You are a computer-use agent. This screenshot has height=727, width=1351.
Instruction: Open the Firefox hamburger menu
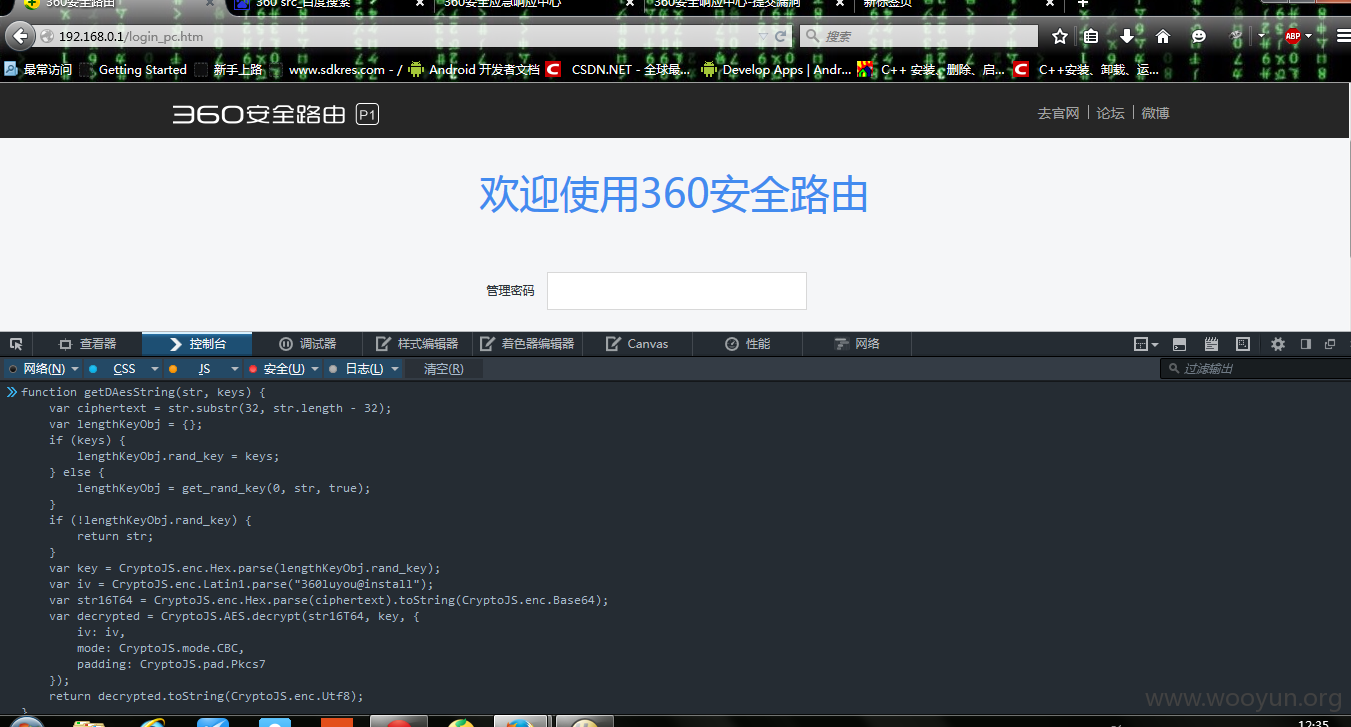point(1343,36)
